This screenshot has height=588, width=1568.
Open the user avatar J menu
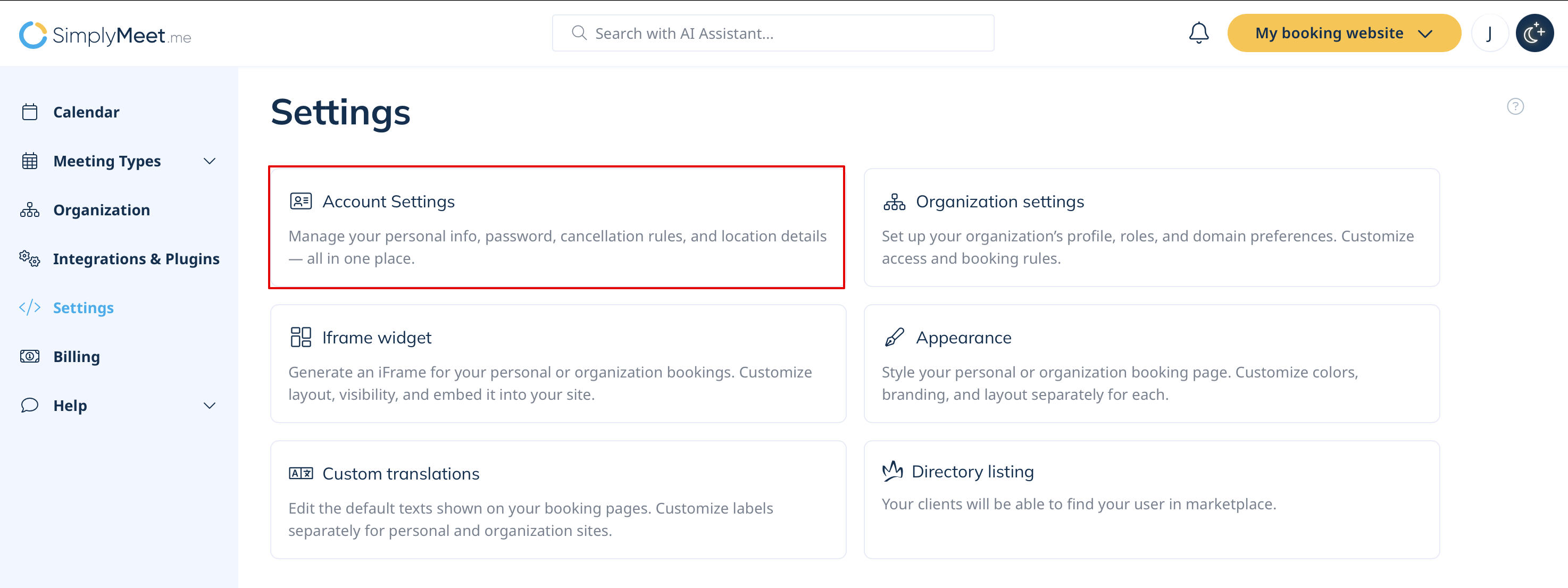coord(1489,33)
